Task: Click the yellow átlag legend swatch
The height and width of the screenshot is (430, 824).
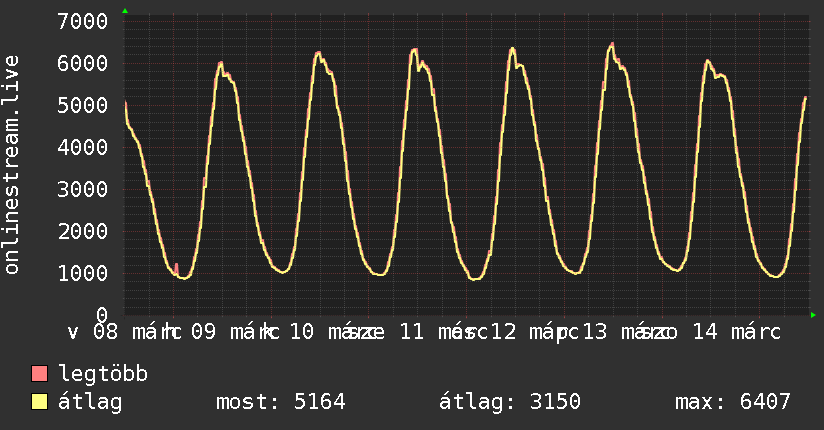Action: 40,403
